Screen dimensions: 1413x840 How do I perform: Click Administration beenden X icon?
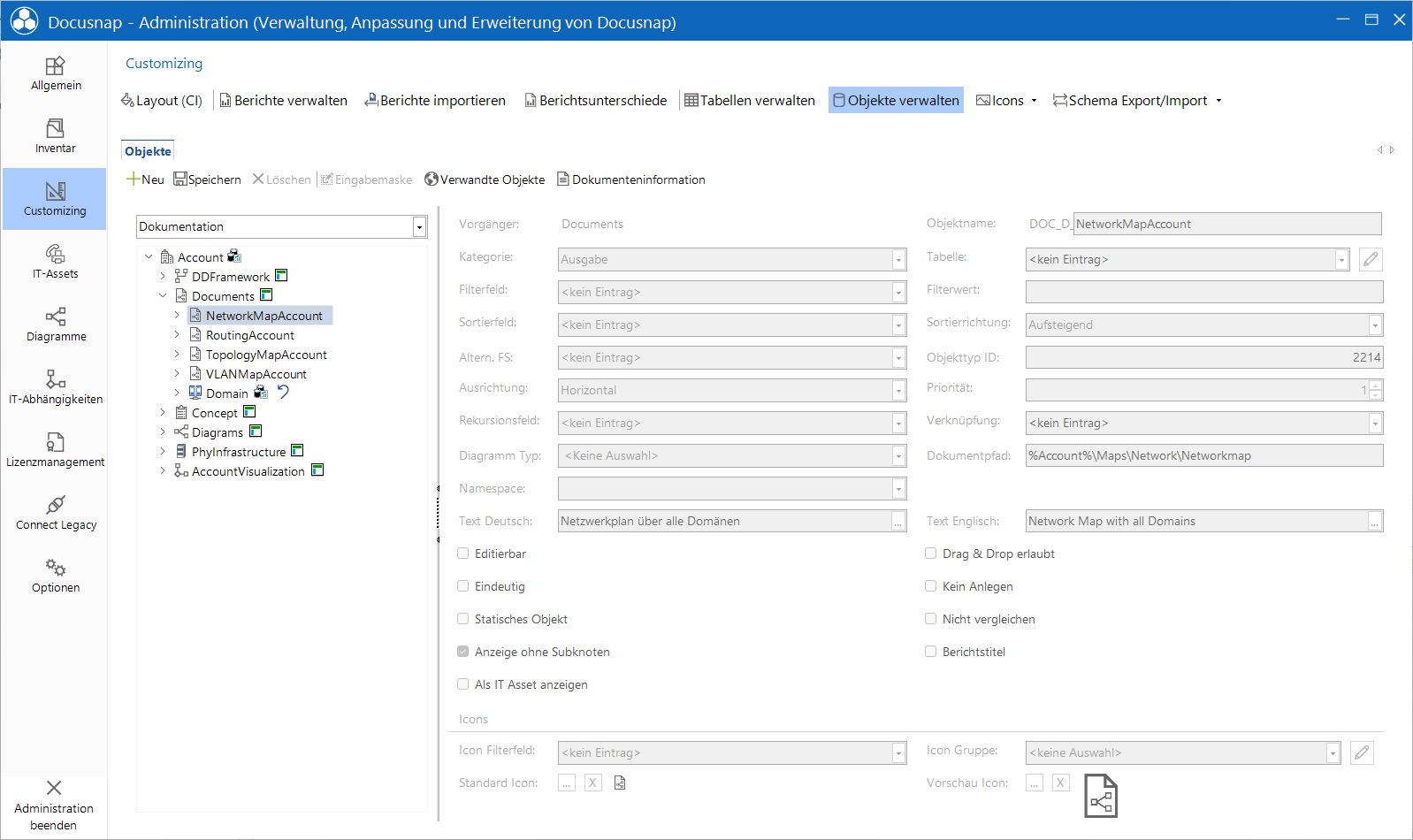[54, 788]
